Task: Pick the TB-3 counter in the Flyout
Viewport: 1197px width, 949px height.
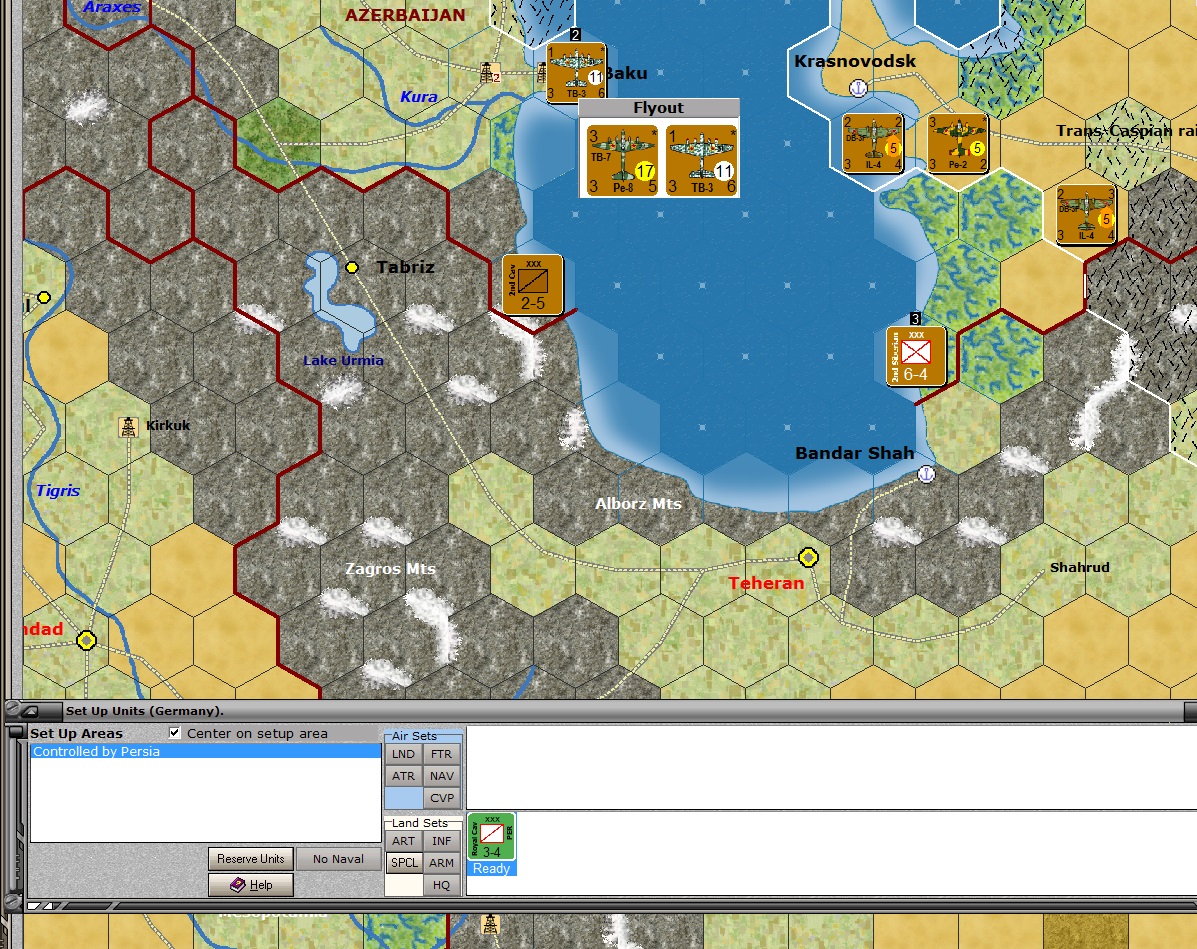Action: coord(702,160)
